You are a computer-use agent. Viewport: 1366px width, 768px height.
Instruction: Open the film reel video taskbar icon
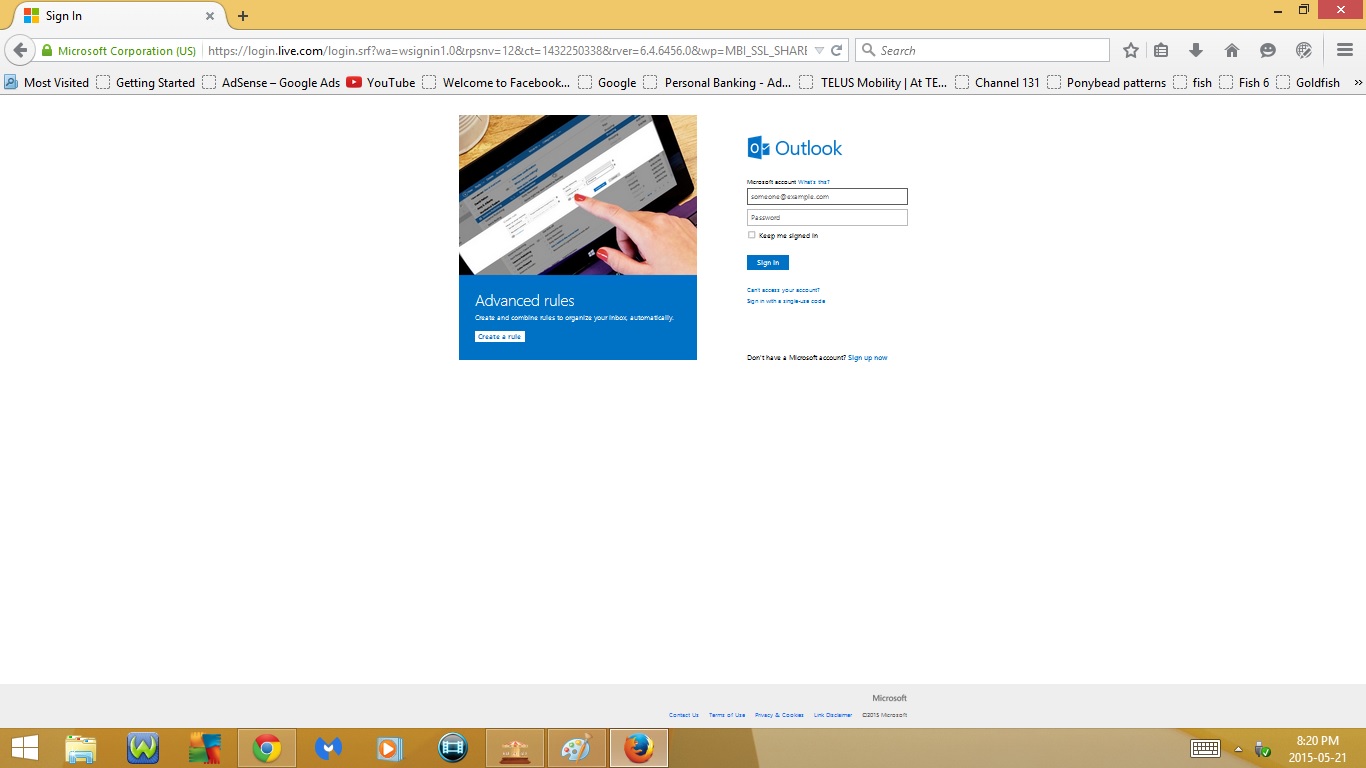[x=453, y=748]
